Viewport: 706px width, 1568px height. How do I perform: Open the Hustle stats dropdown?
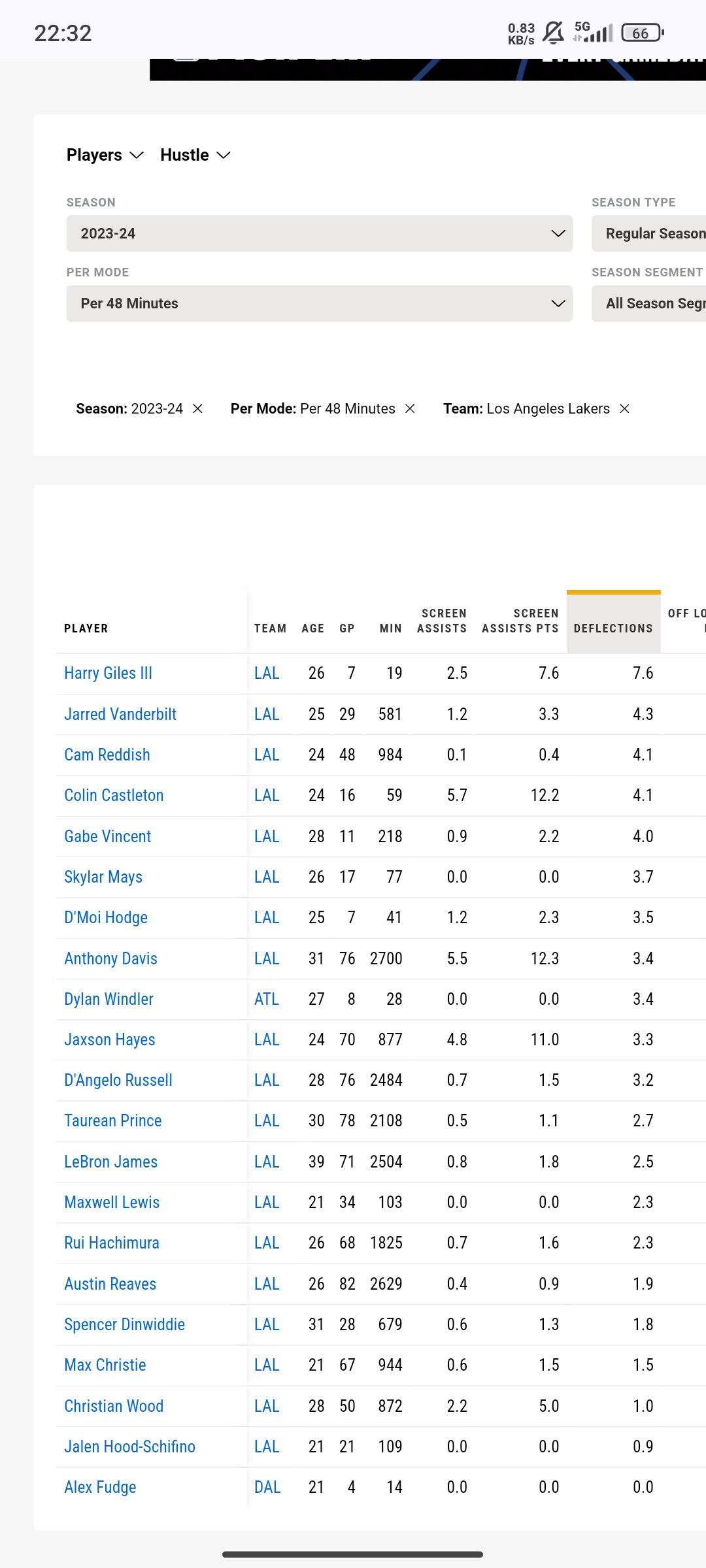(x=195, y=155)
